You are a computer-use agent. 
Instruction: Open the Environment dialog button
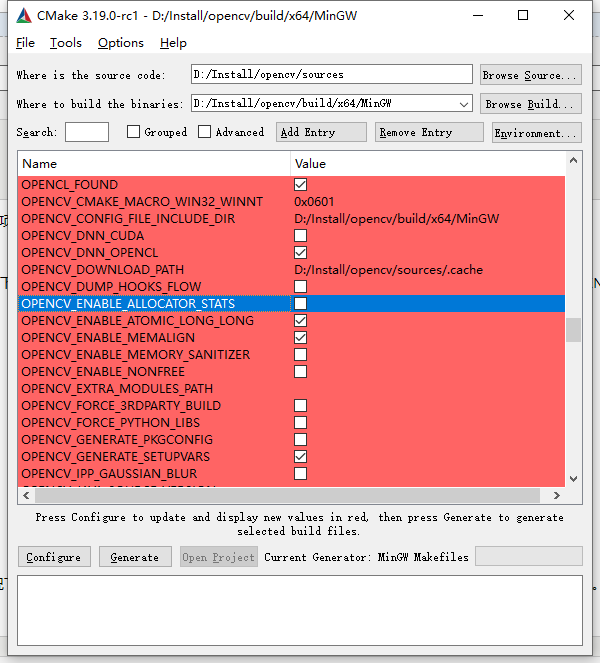537,133
